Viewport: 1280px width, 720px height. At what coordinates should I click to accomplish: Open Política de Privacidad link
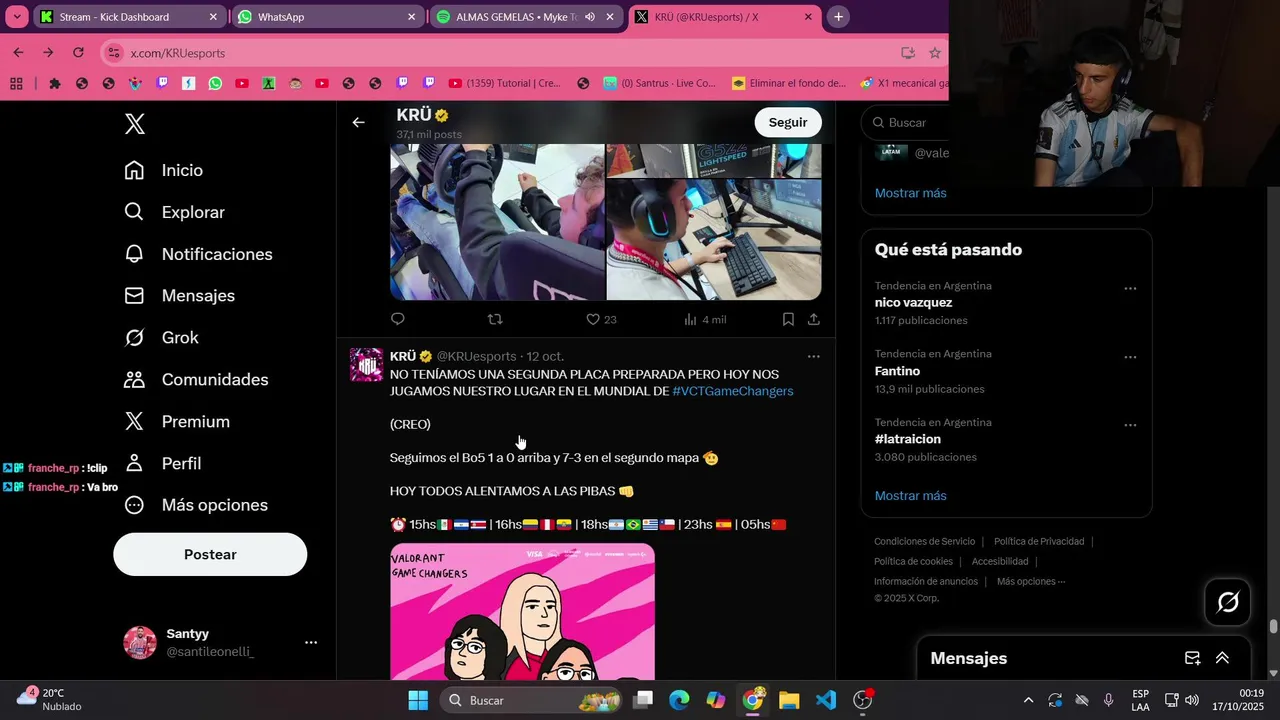(x=1039, y=542)
